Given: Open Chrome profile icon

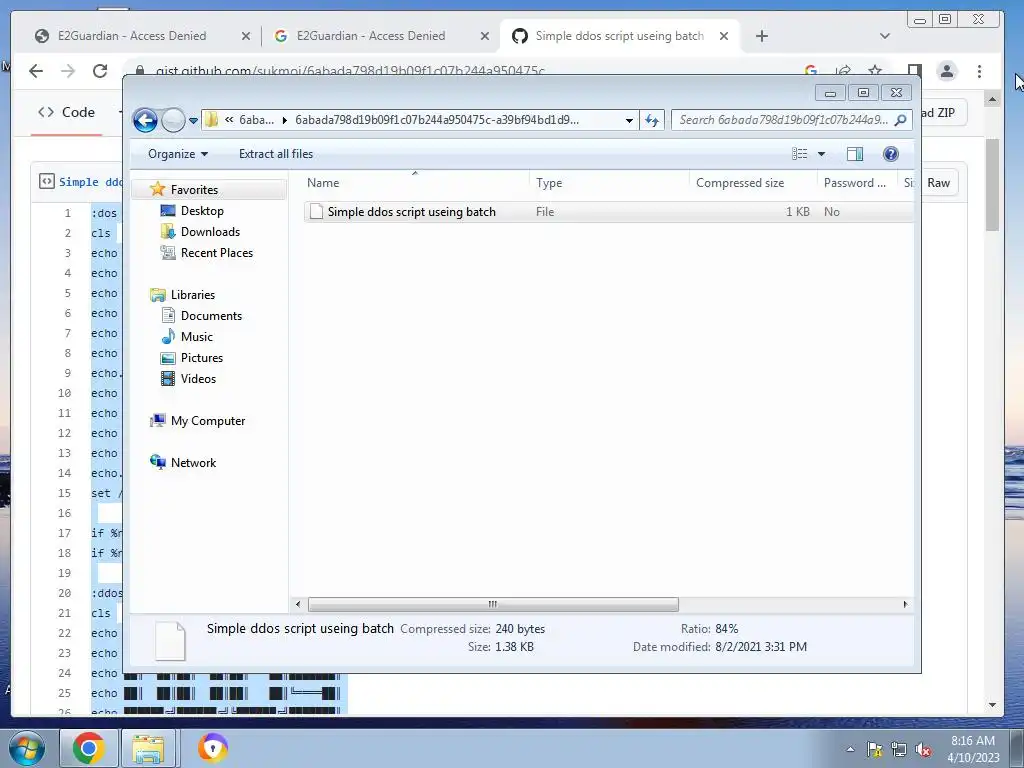Looking at the screenshot, I should pyautogui.click(x=947, y=71).
